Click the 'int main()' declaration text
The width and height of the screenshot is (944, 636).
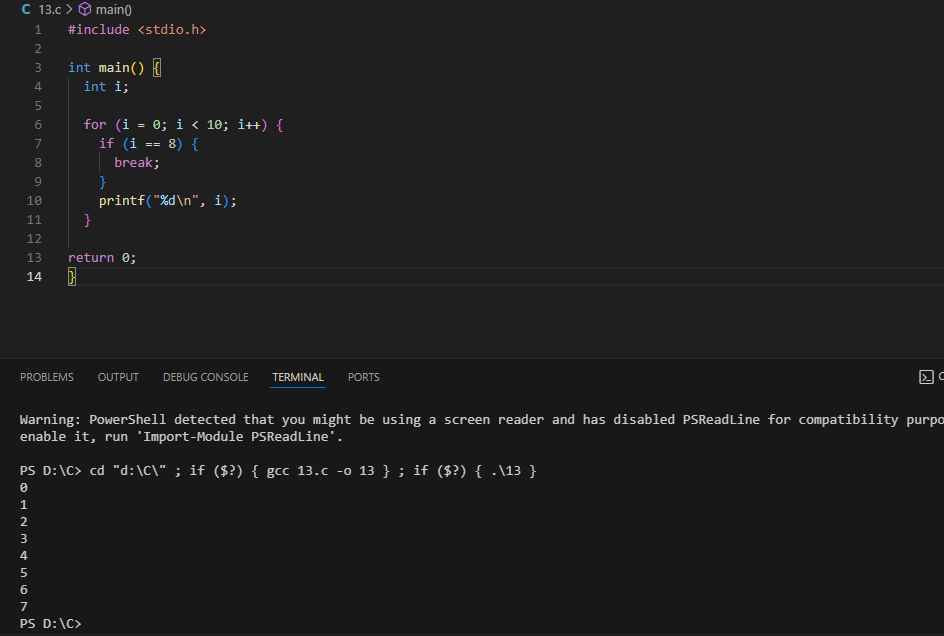click(107, 67)
